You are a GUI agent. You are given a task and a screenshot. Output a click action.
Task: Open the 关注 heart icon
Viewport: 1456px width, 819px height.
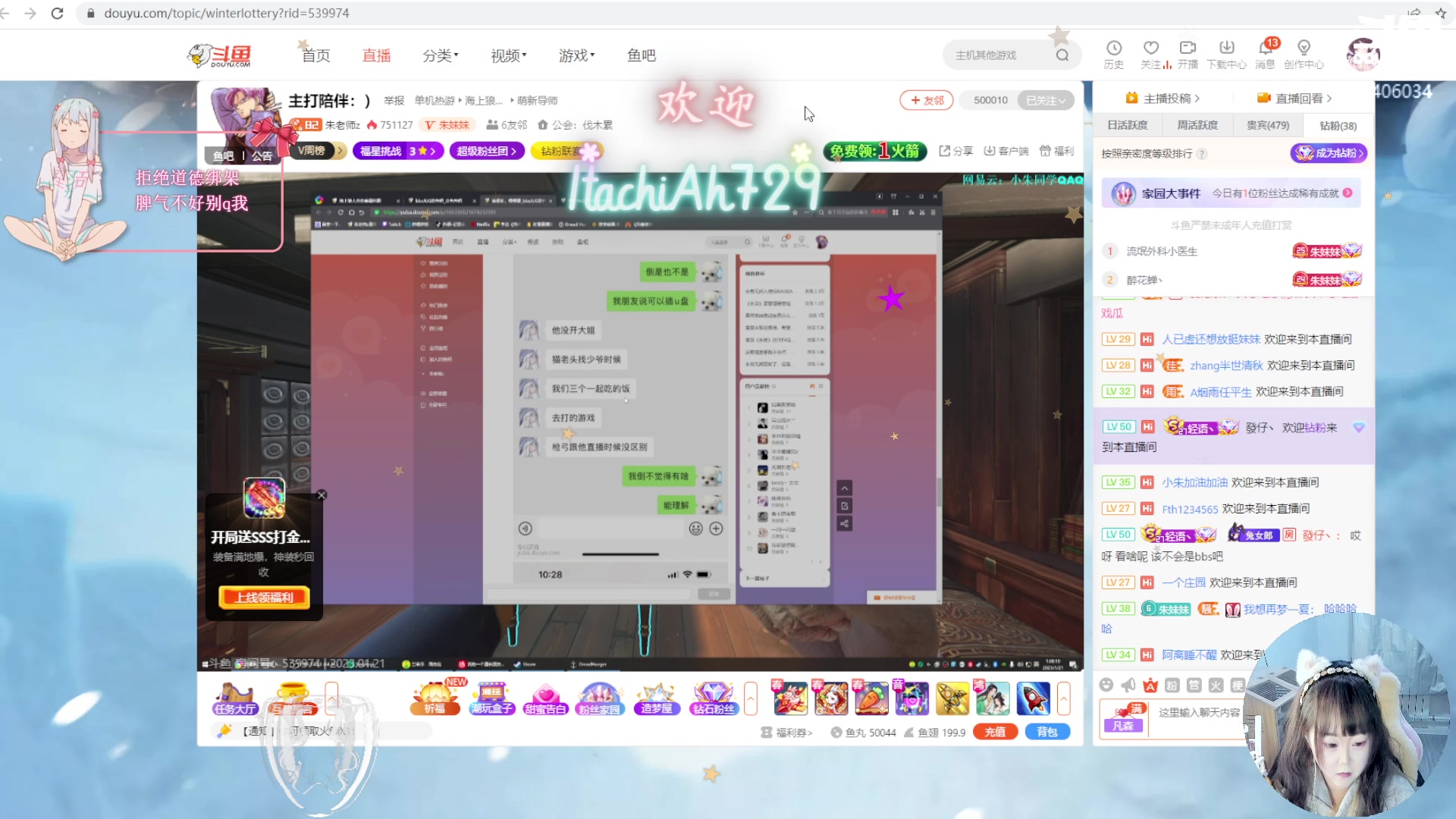(1151, 55)
